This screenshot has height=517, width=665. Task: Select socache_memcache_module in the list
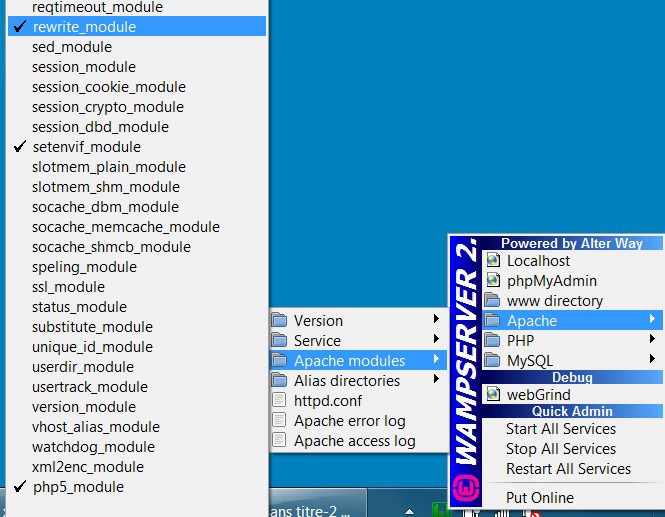pyautogui.click(x=137, y=226)
